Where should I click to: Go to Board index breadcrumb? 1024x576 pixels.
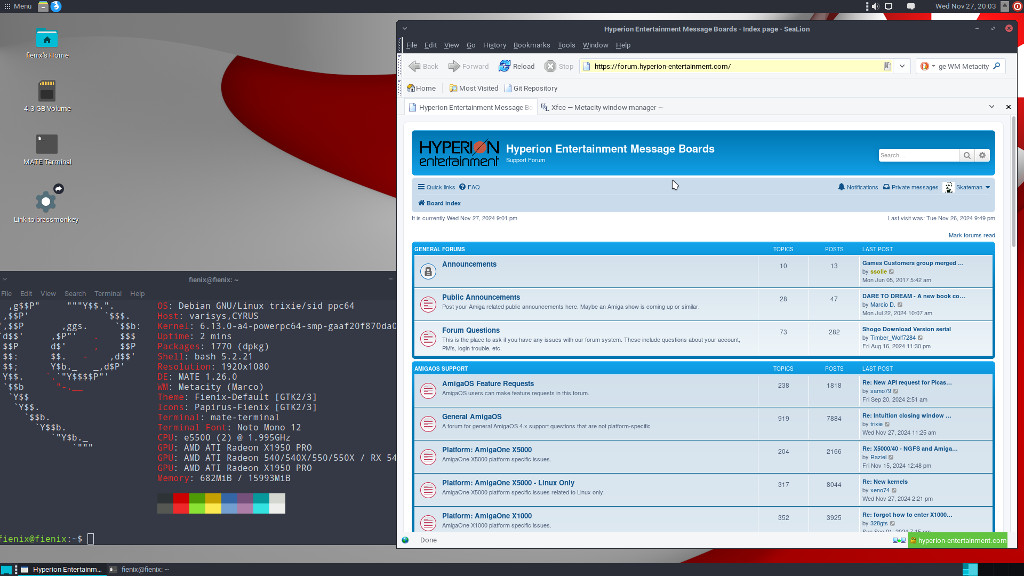440,203
